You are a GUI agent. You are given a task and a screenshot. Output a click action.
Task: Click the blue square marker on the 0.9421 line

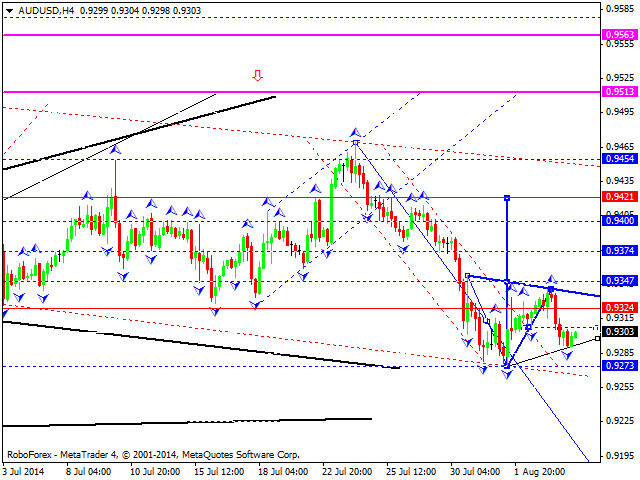507,198
